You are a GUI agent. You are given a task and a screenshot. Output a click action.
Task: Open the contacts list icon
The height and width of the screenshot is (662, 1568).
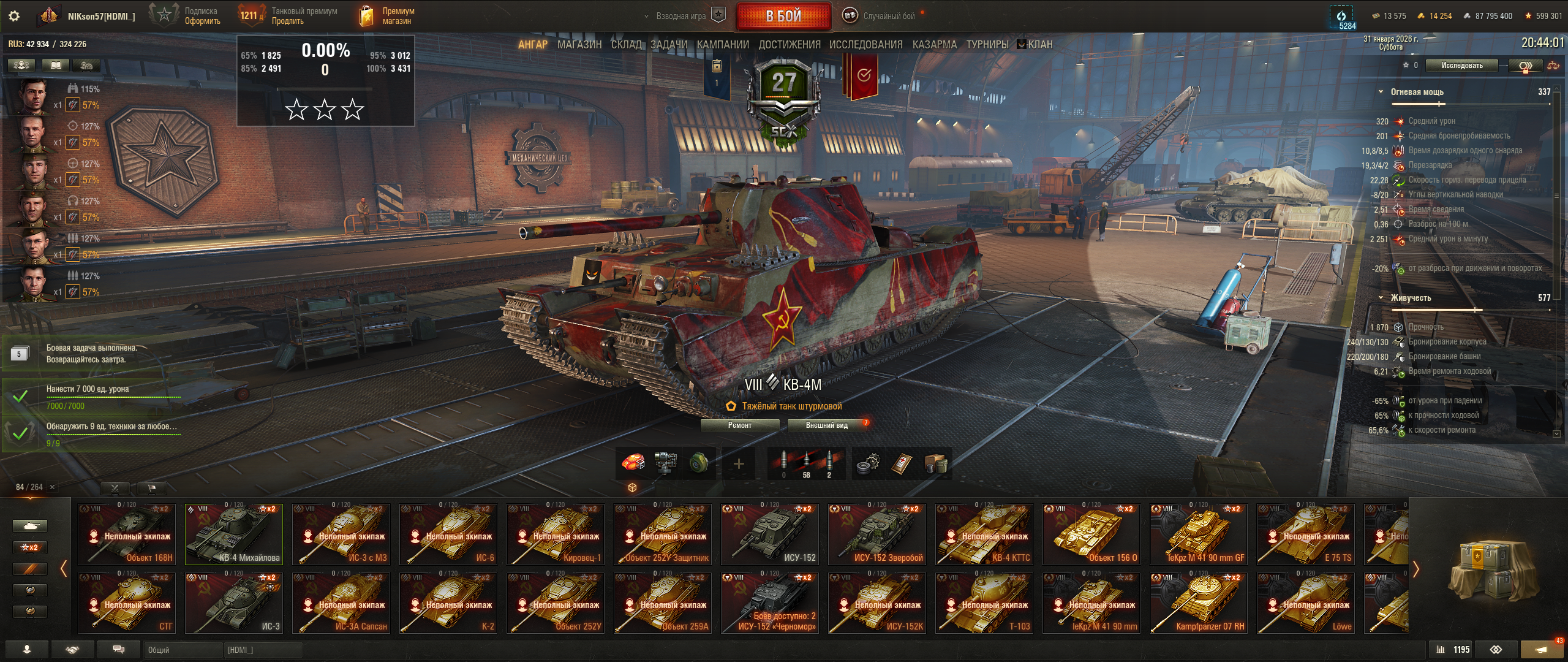click(27, 650)
